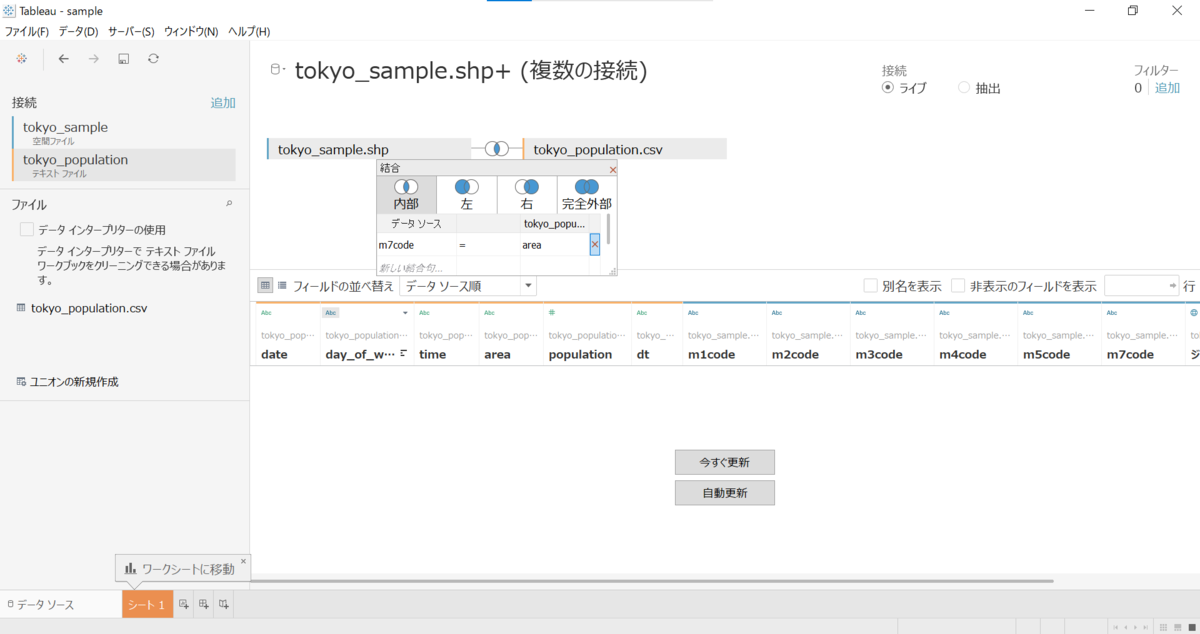Click the save disk icon
1200x634 pixels.
pos(123,59)
